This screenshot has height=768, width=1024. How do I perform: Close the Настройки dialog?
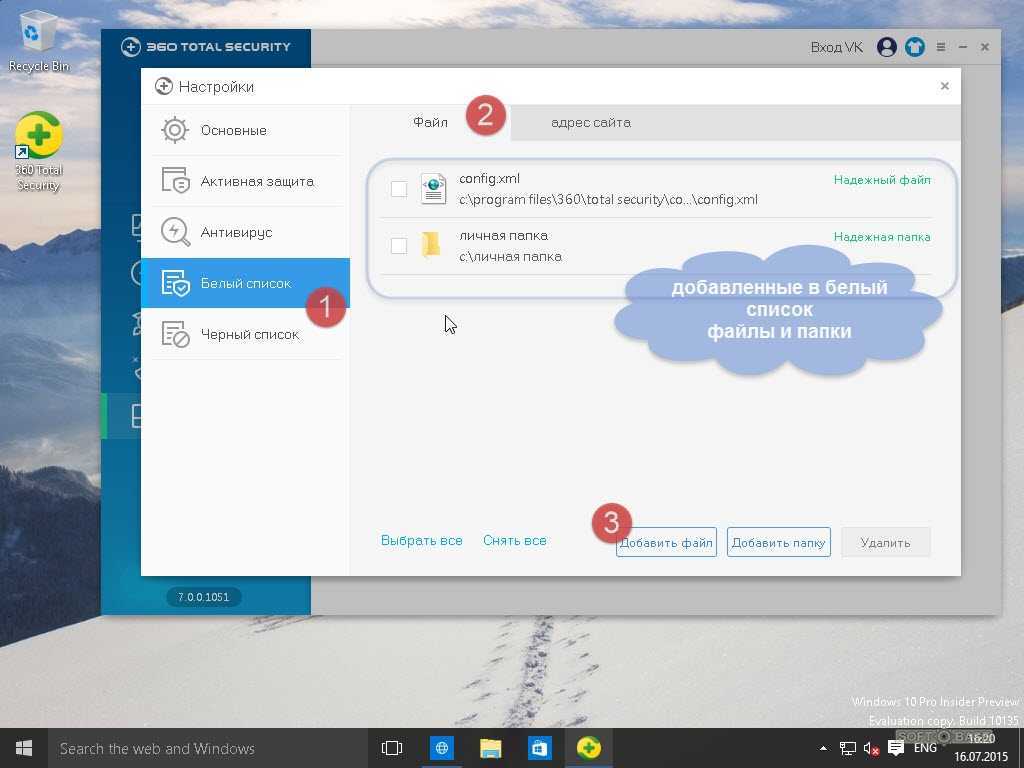pos(944,86)
